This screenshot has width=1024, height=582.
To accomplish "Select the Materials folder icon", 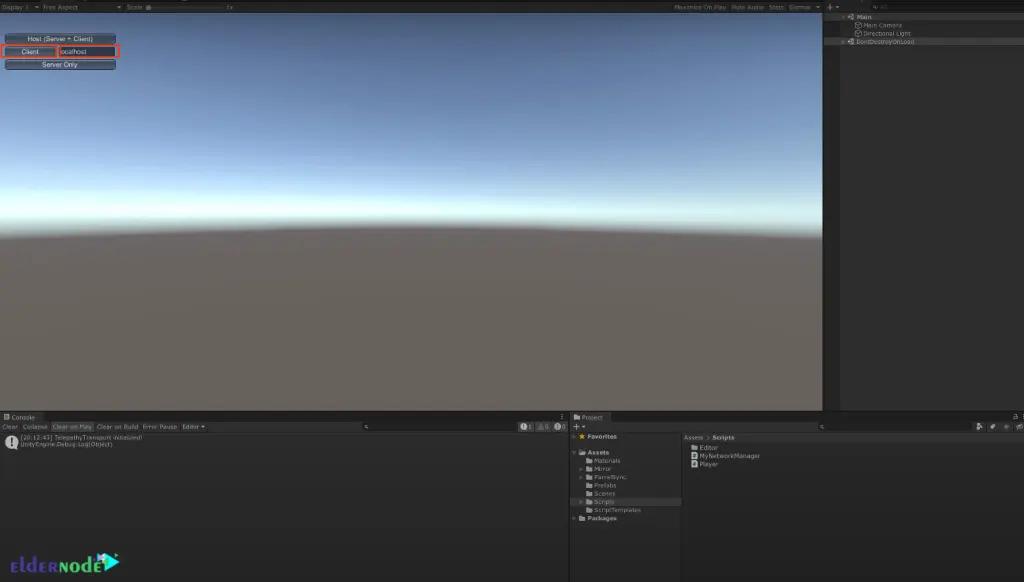I will coord(589,461).
